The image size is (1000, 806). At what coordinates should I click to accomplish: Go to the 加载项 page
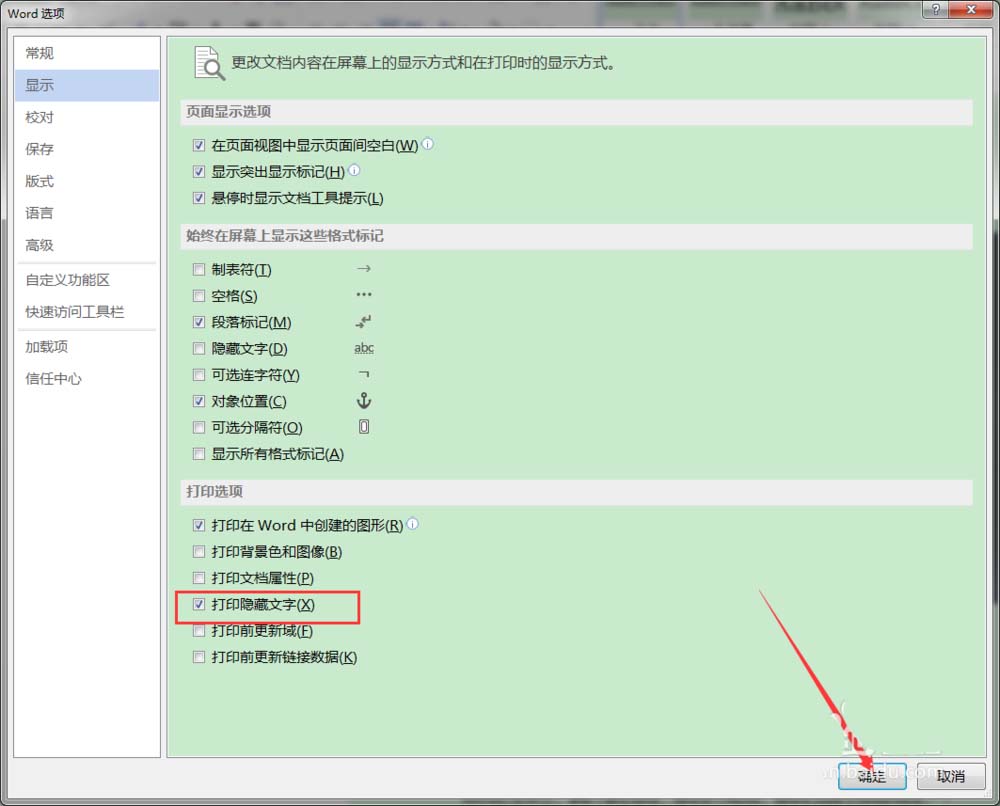click(87, 347)
